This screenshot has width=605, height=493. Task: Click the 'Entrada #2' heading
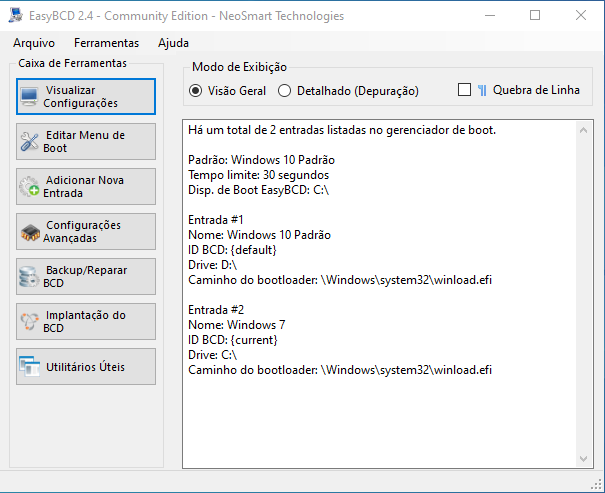216,310
